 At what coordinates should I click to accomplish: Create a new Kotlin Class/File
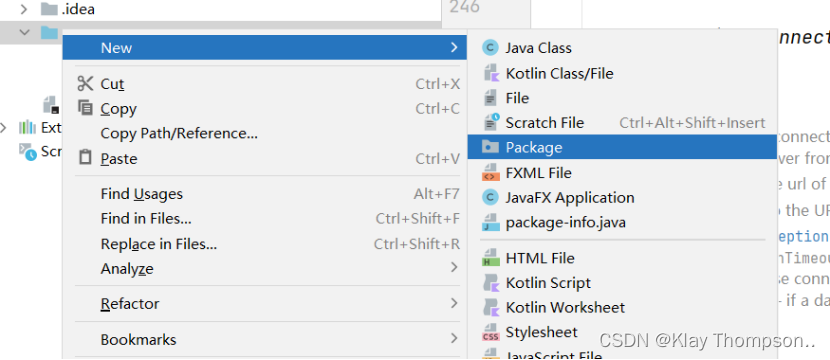(x=622, y=73)
